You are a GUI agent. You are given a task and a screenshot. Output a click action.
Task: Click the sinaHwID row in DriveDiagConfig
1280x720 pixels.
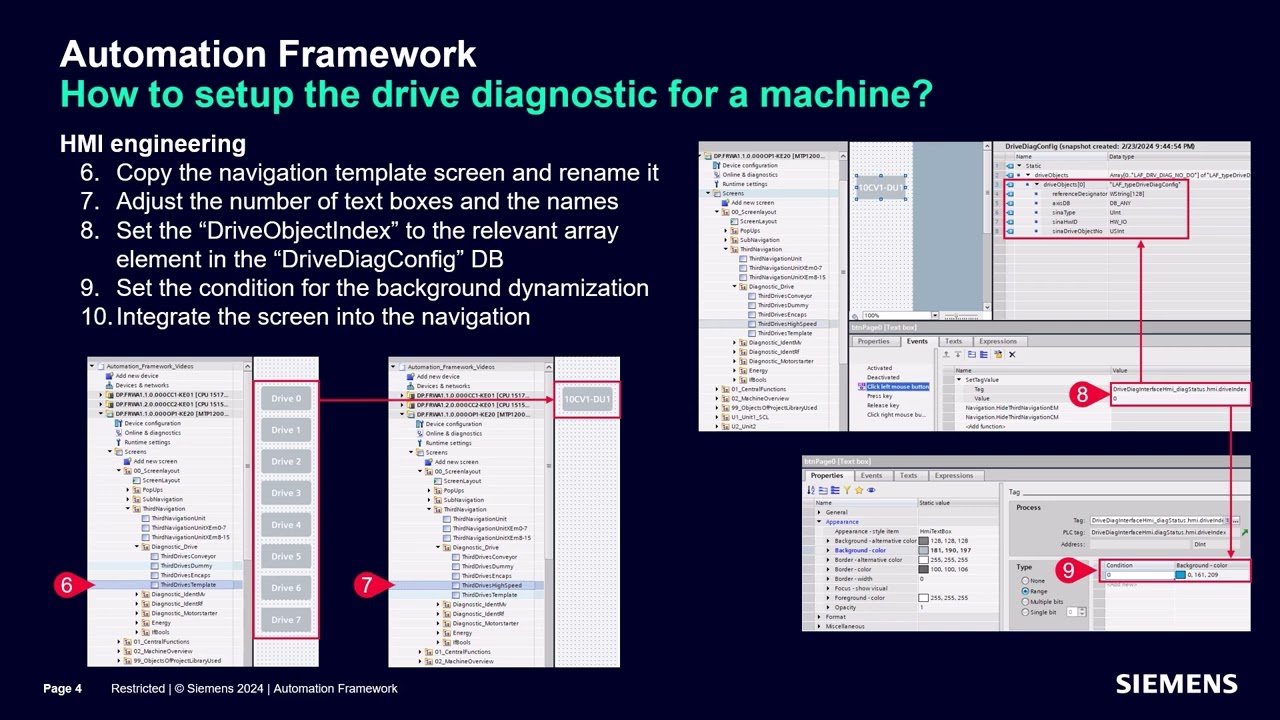point(1095,222)
